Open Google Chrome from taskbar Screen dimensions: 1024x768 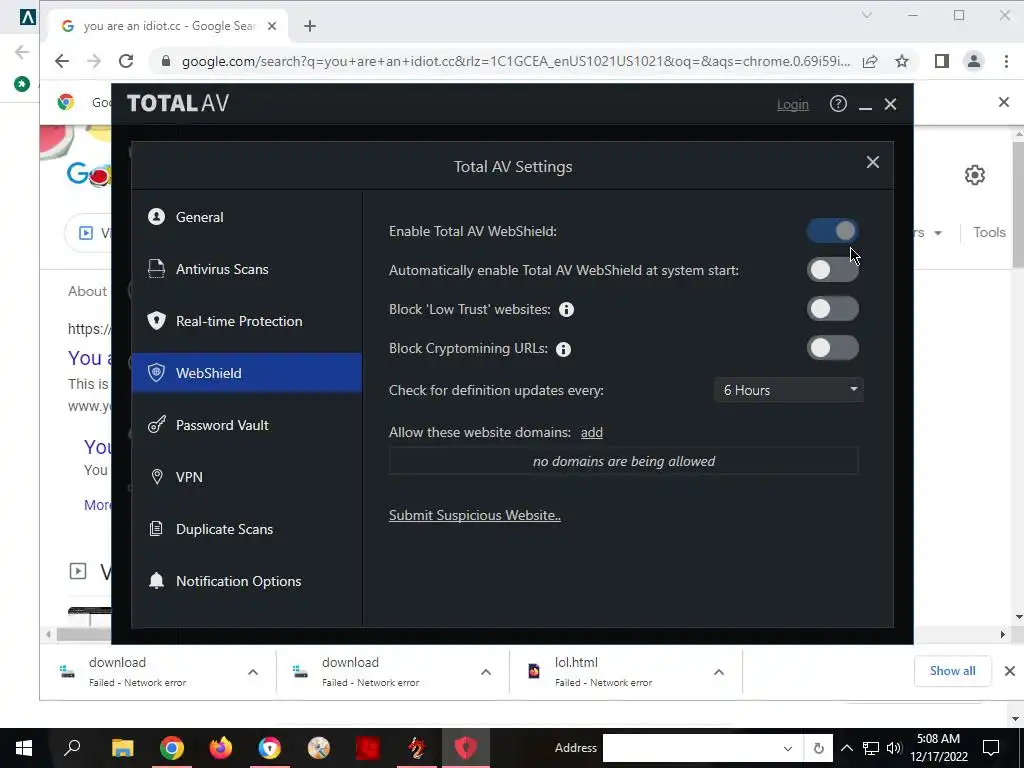point(171,748)
